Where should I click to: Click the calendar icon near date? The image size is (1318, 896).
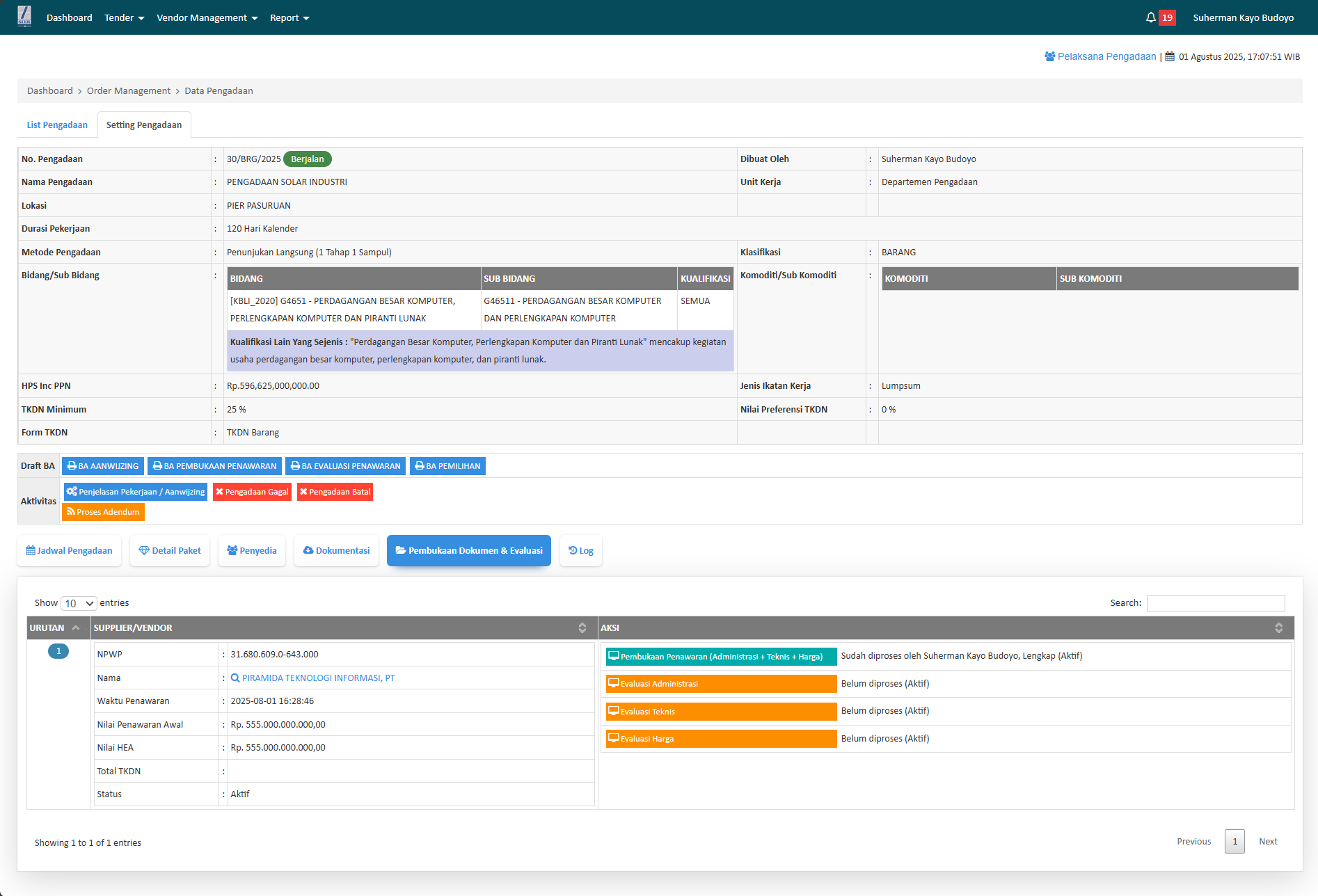pyautogui.click(x=1170, y=57)
